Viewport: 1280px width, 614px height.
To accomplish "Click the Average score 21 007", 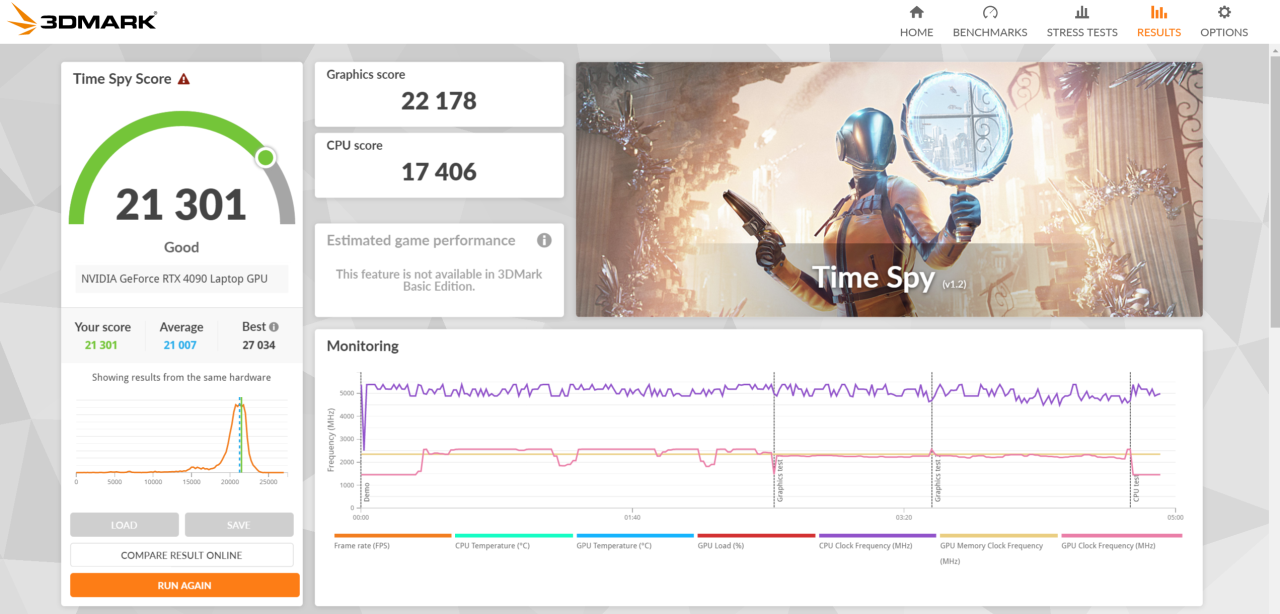I will (181, 345).
